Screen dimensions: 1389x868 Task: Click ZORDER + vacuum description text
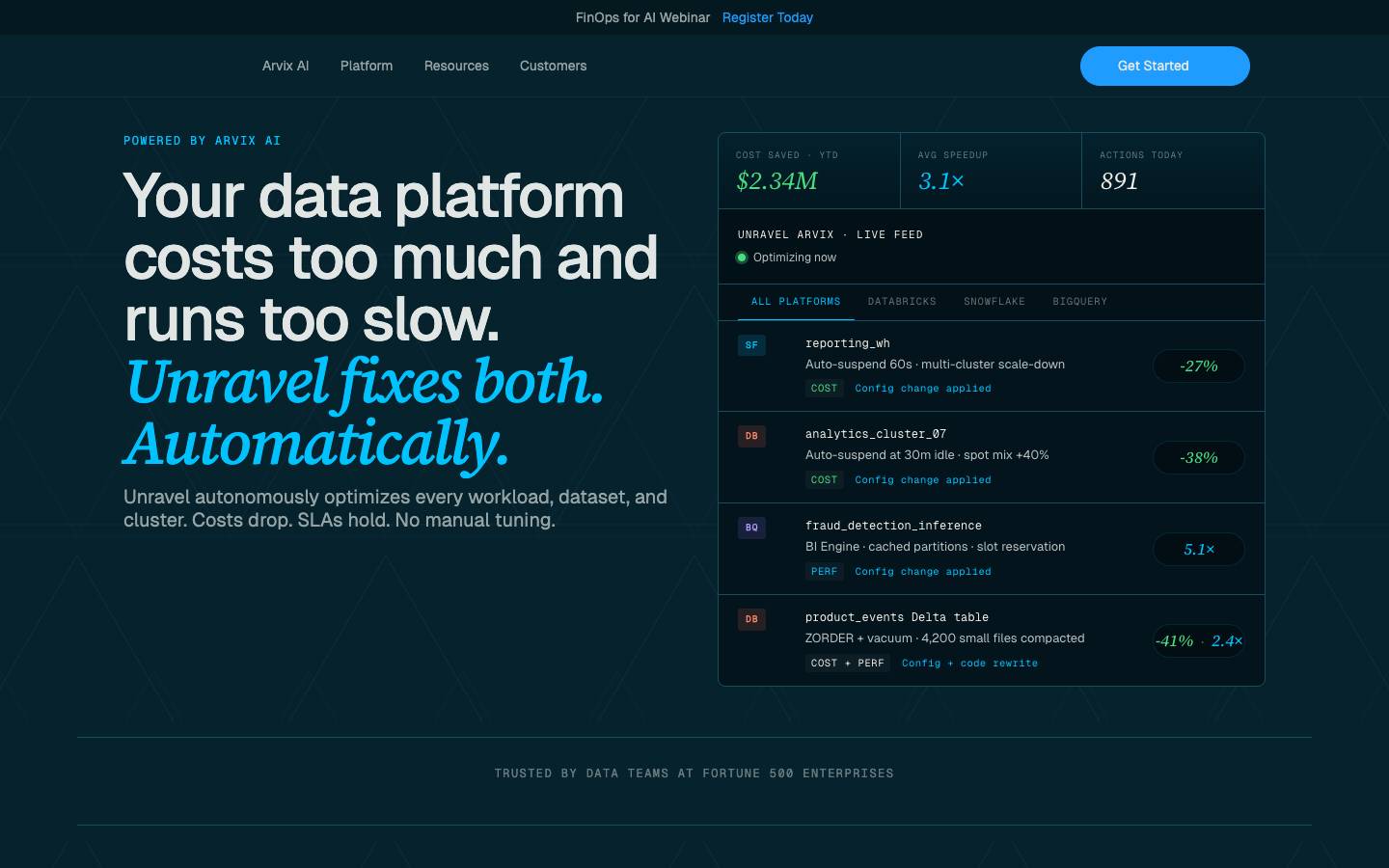click(x=944, y=638)
